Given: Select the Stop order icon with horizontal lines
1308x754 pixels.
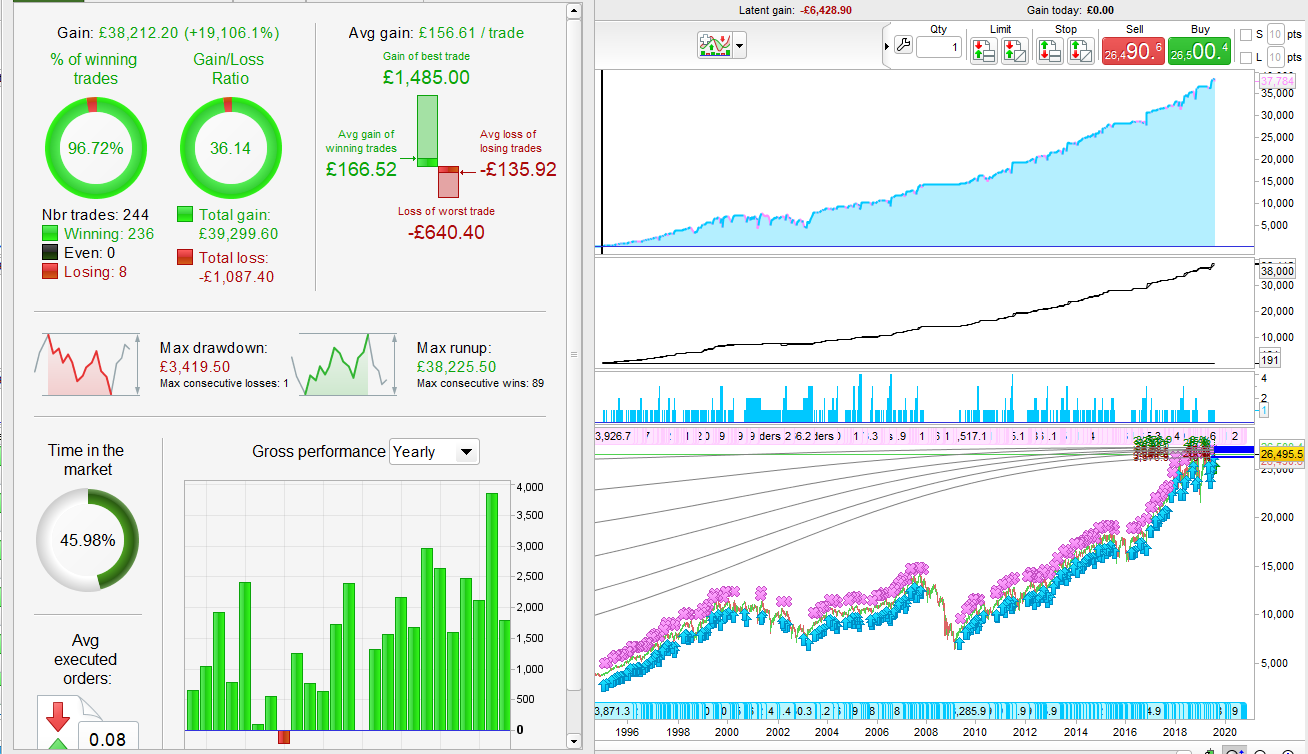Looking at the screenshot, I should (1049, 51).
